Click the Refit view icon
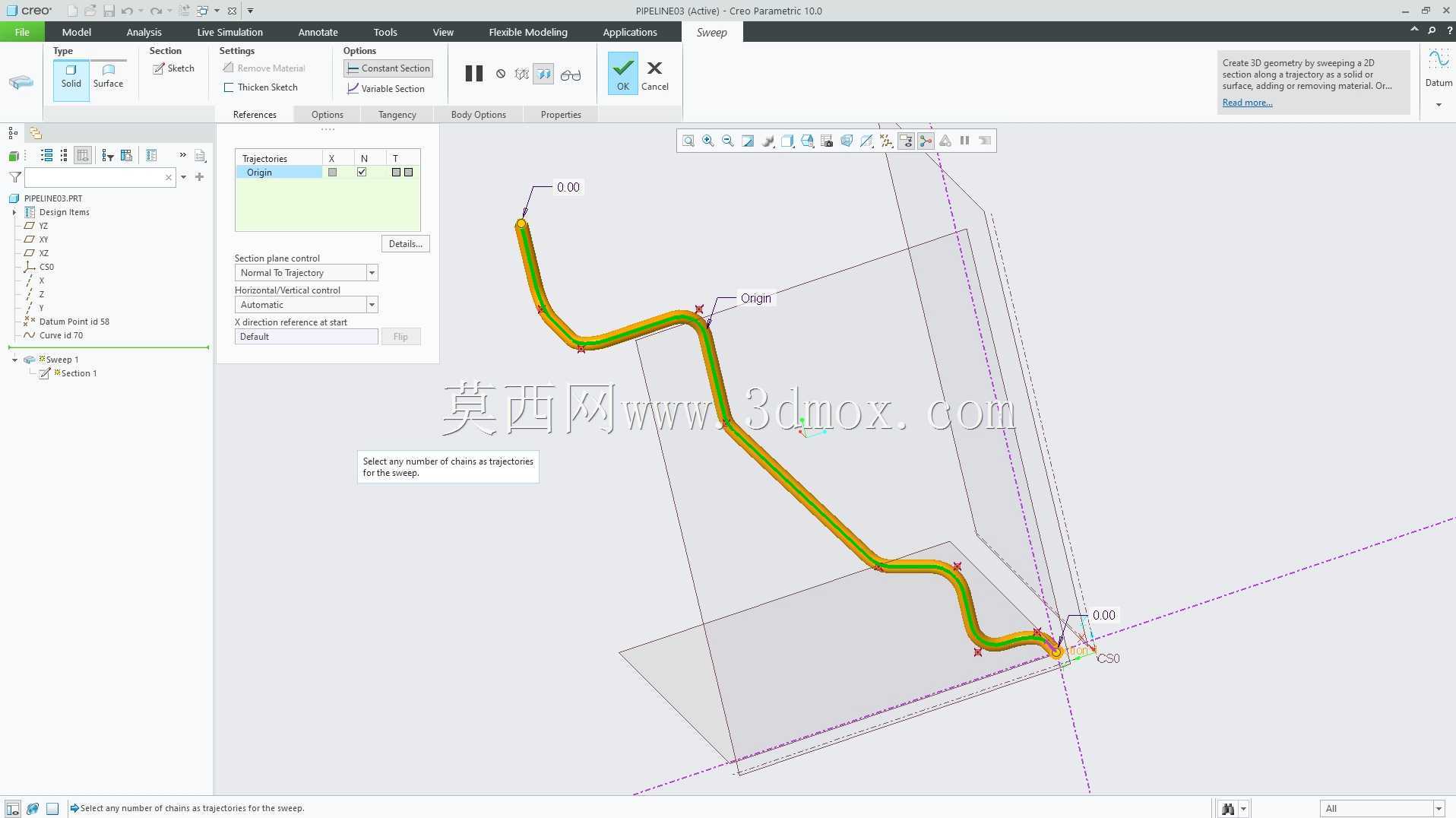This screenshot has width=1456, height=818. tap(688, 141)
